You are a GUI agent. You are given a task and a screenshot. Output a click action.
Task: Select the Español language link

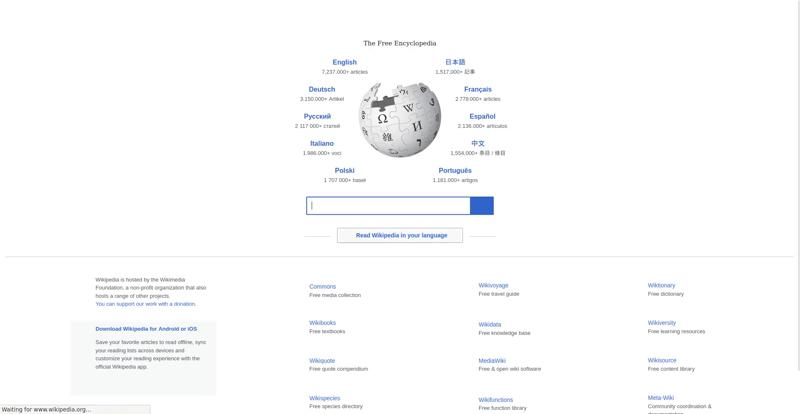[482, 116]
